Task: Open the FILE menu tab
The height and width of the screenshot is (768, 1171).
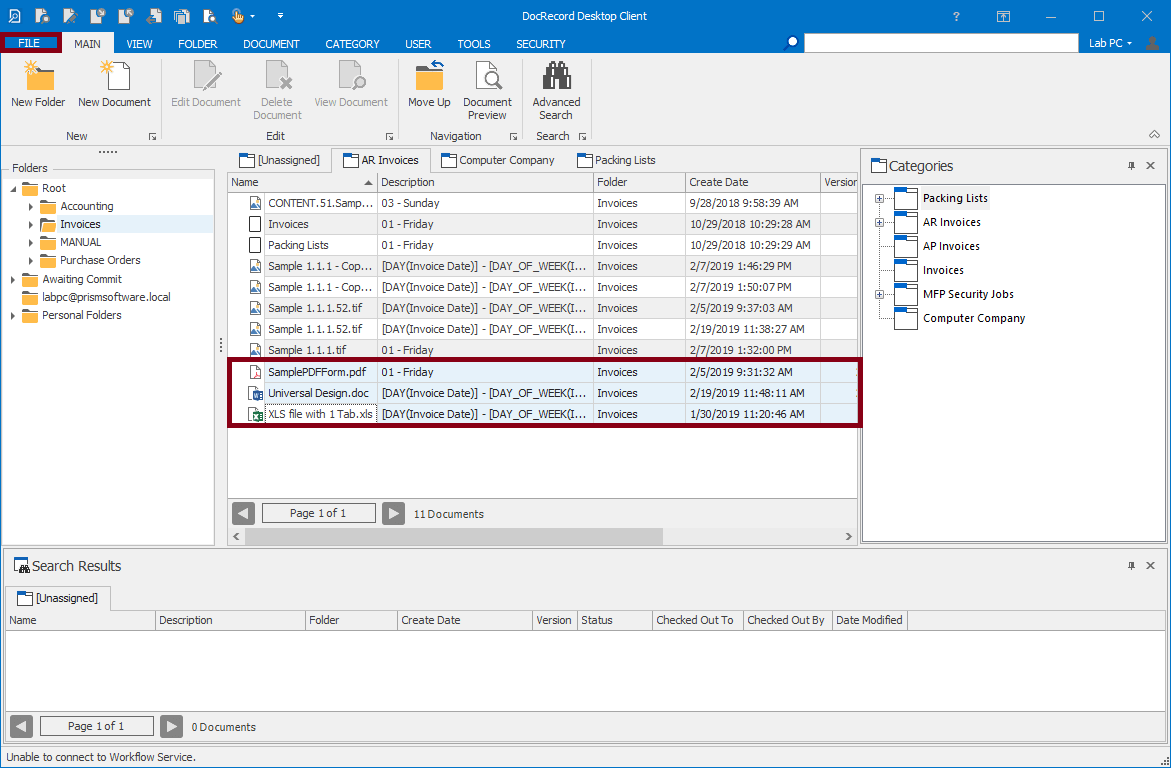Action: (29, 43)
